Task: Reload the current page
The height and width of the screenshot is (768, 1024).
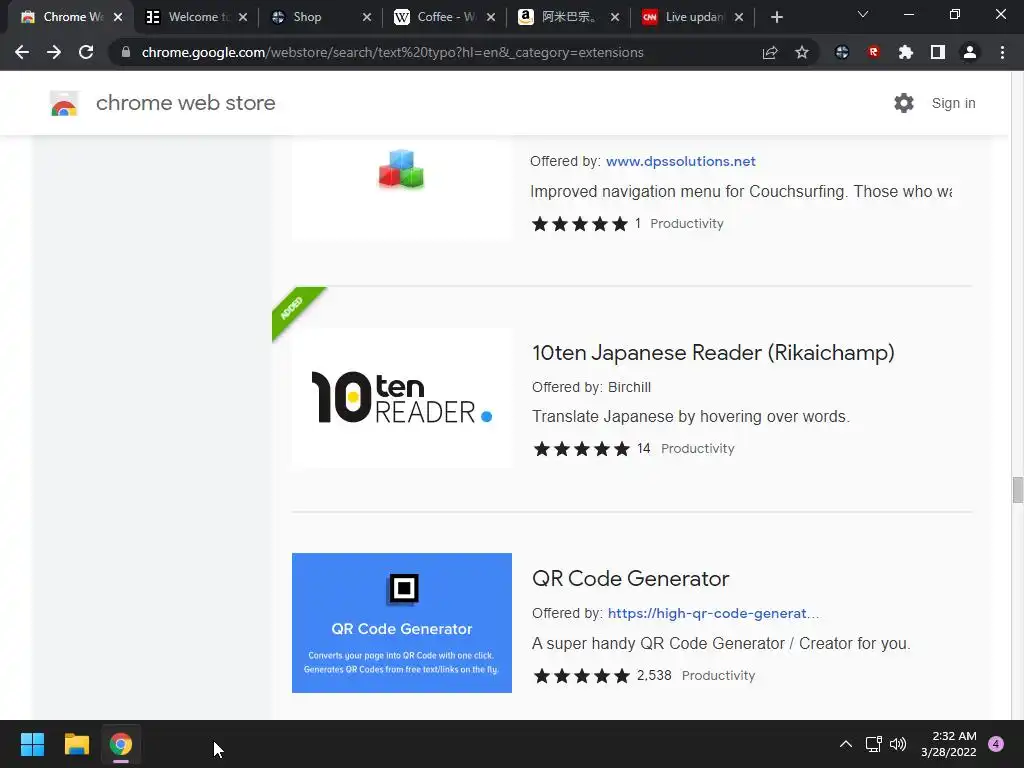Action: click(86, 52)
